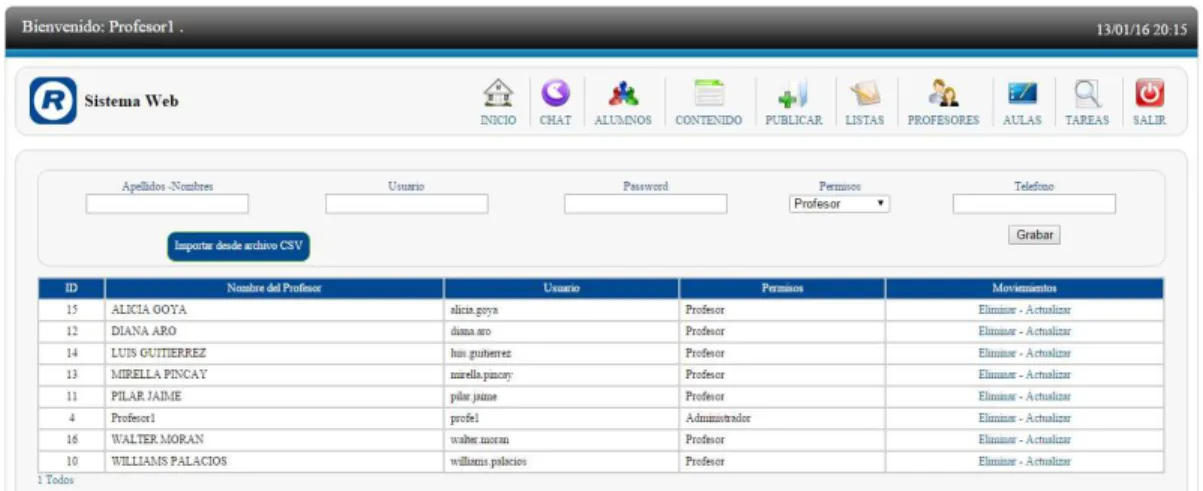Image resolution: width=1203 pixels, height=491 pixels.
Task: Click the Todos link below table
Action: [58, 480]
